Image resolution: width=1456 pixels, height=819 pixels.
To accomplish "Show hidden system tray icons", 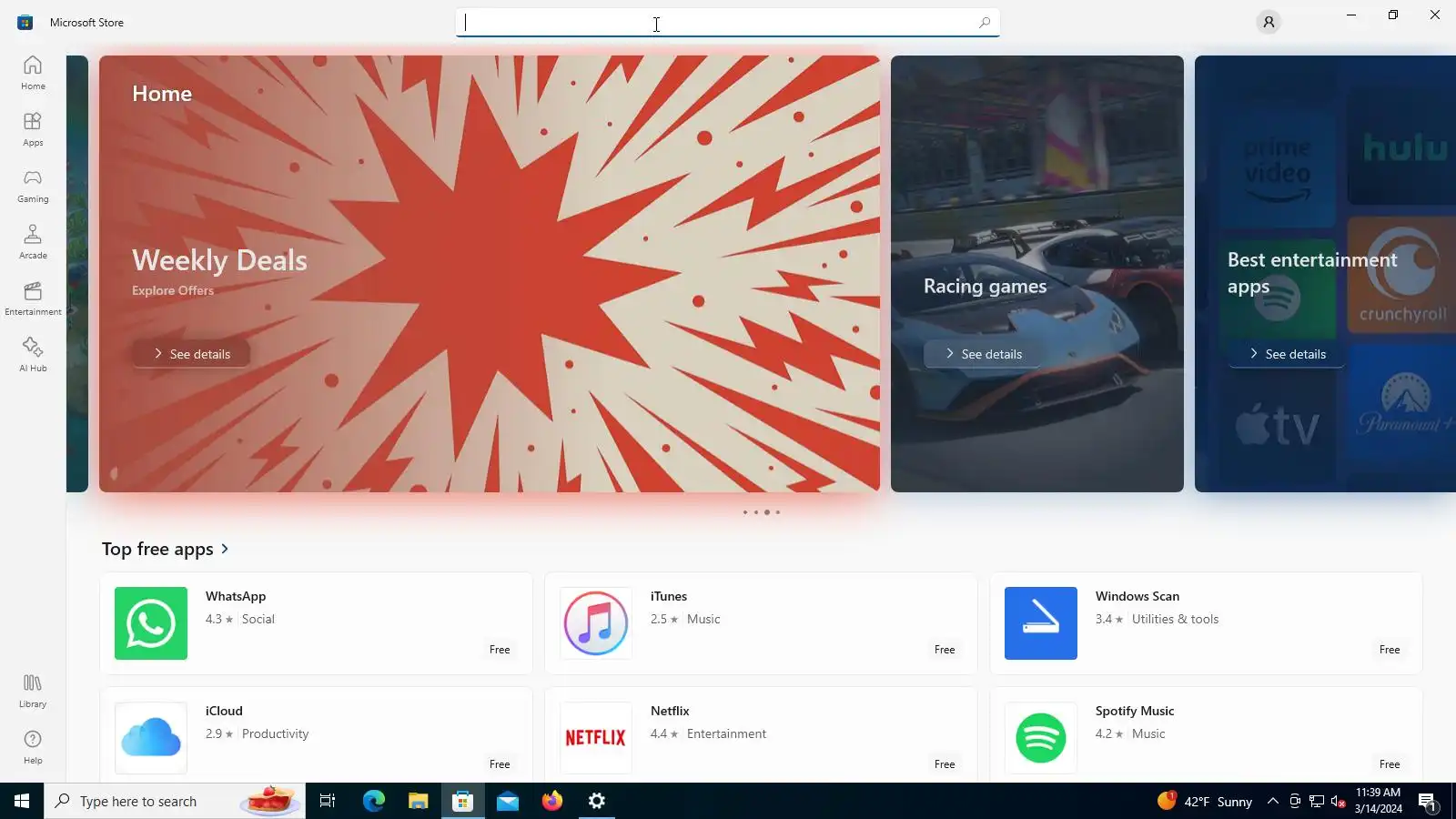I will click(1272, 801).
